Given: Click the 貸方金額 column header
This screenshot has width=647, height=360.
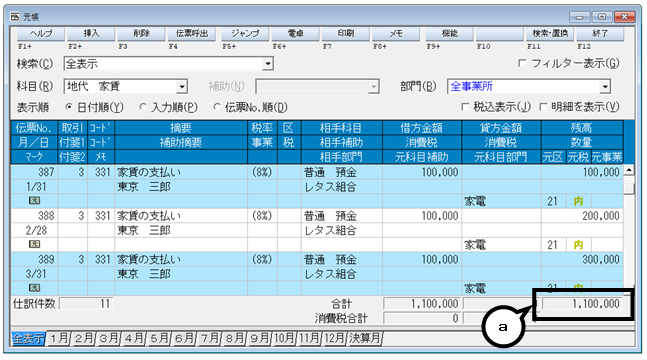Looking at the screenshot, I should click(501, 128).
